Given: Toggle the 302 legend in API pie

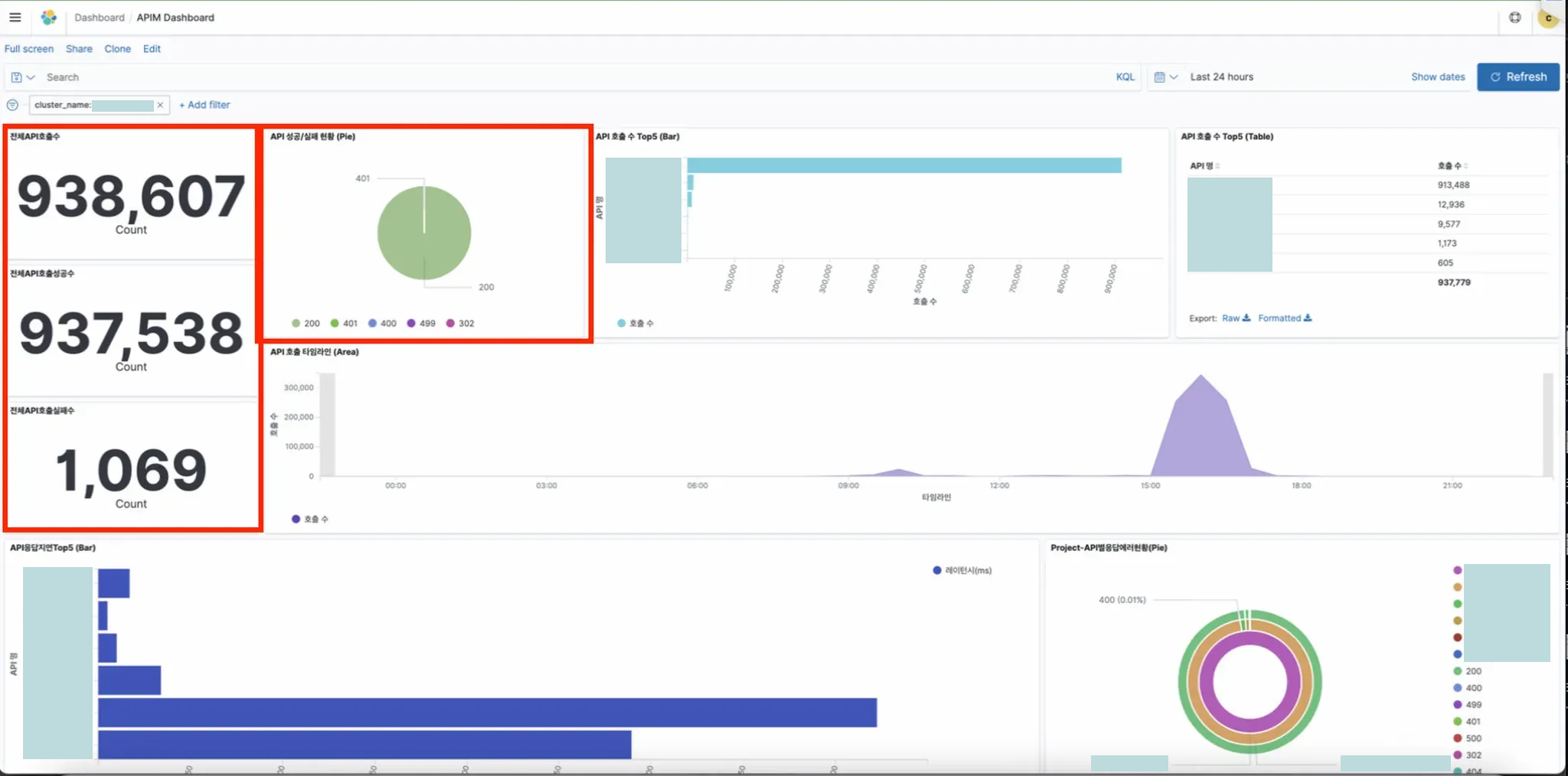Looking at the screenshot, I should point(460,324).
